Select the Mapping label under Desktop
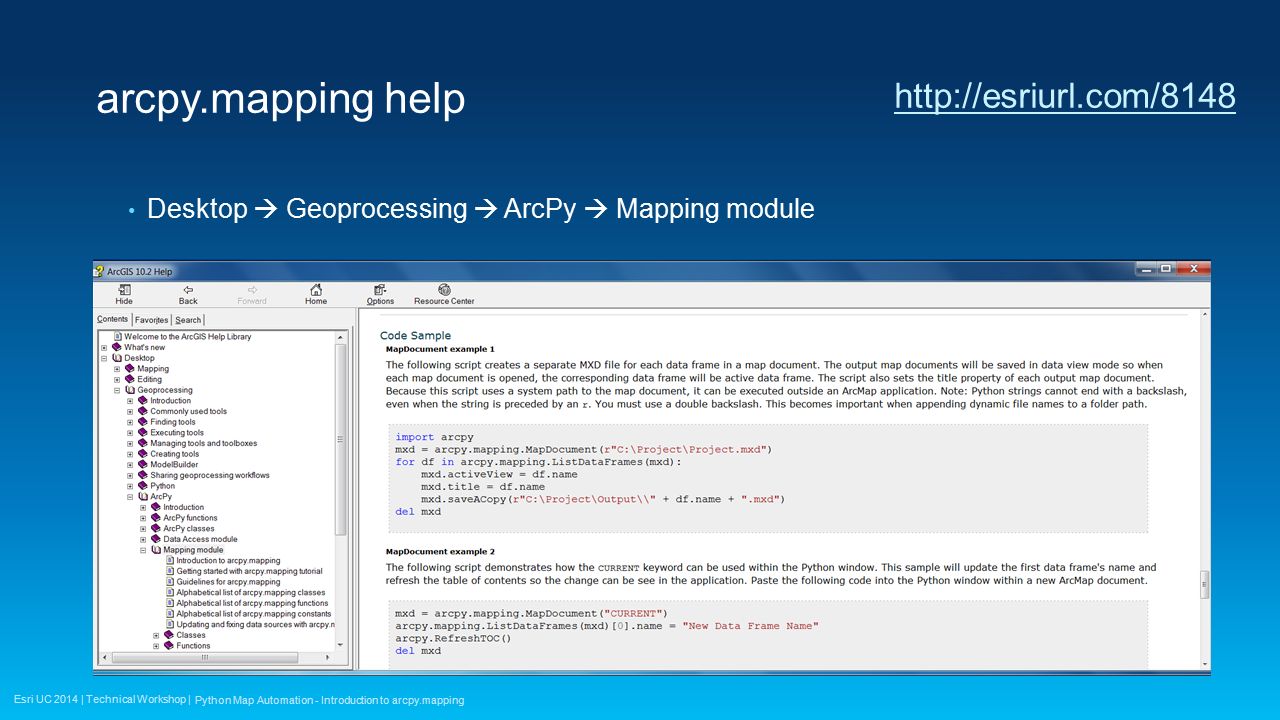This screenshot has height=720, width=1280. pyautogui.click(x=153, y=369)
